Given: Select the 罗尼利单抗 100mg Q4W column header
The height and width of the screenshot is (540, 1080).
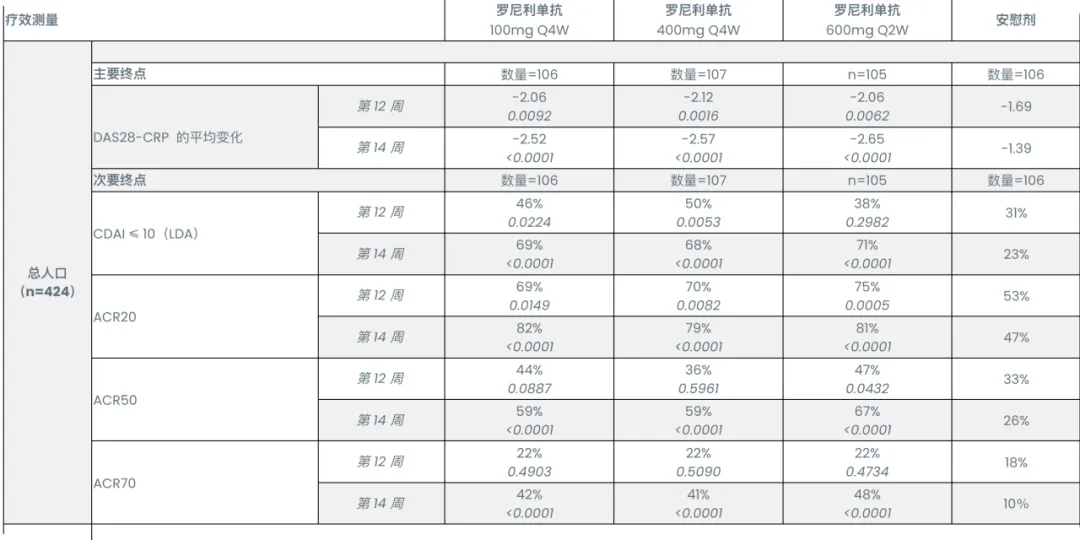Looking at the screenshot, I should pos(529,20).
